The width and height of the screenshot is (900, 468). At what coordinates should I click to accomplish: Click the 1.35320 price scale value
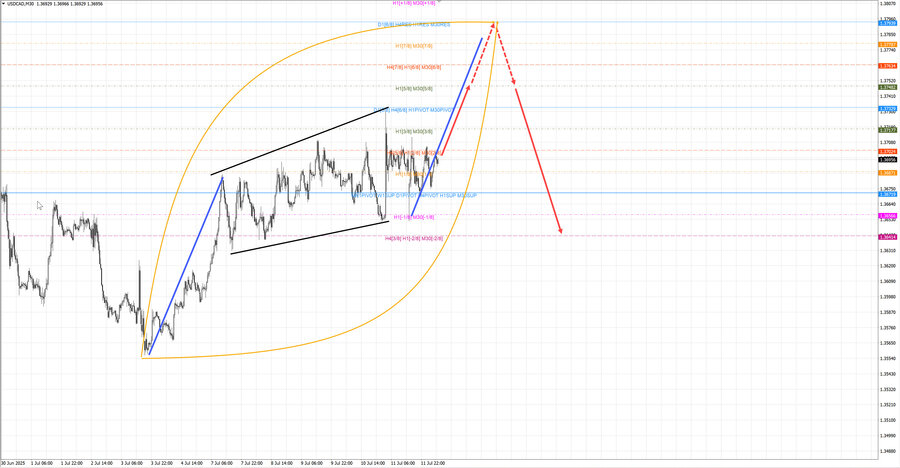click(x=889, y=389)
